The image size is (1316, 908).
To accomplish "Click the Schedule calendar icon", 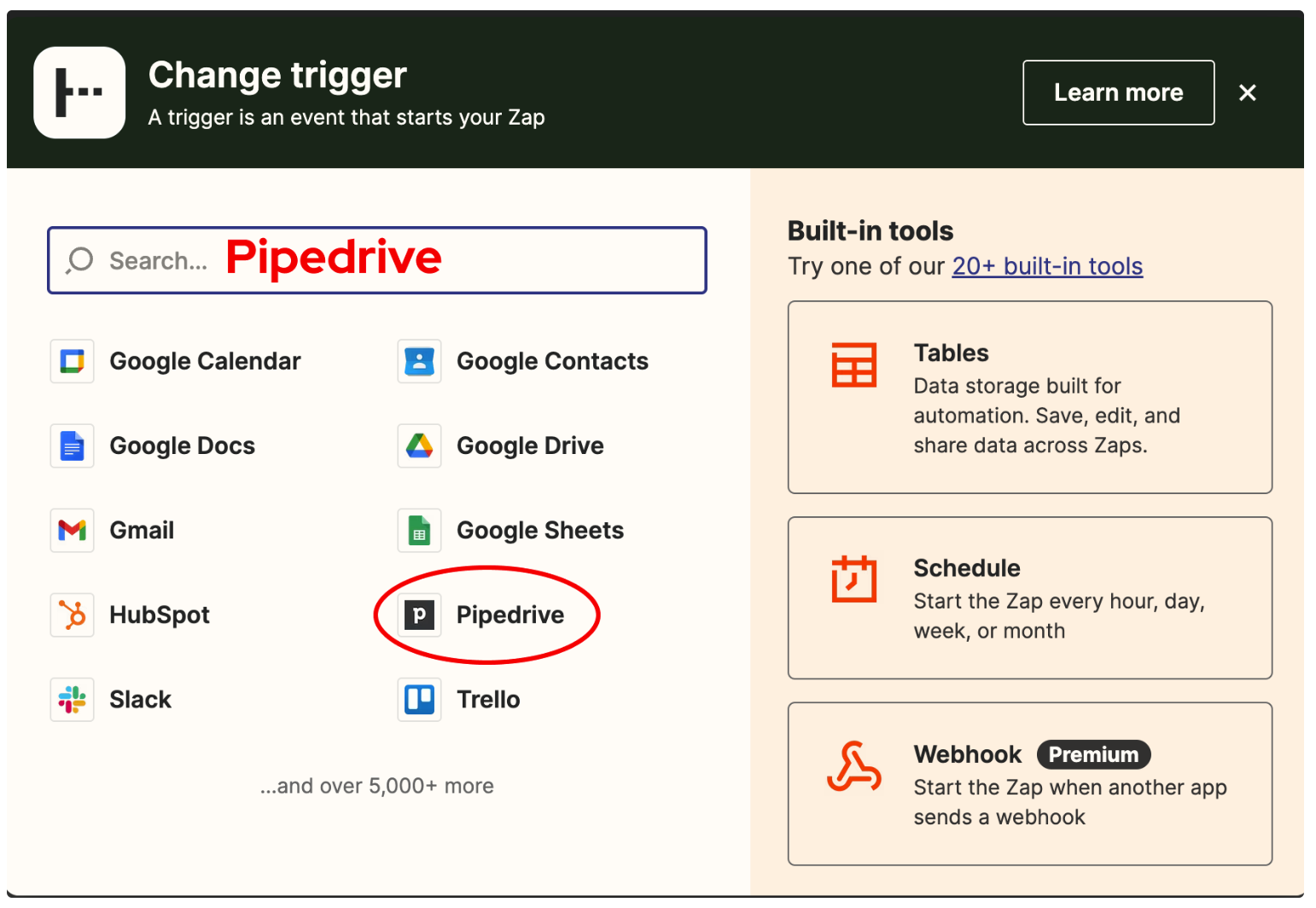I will (853, 579).
